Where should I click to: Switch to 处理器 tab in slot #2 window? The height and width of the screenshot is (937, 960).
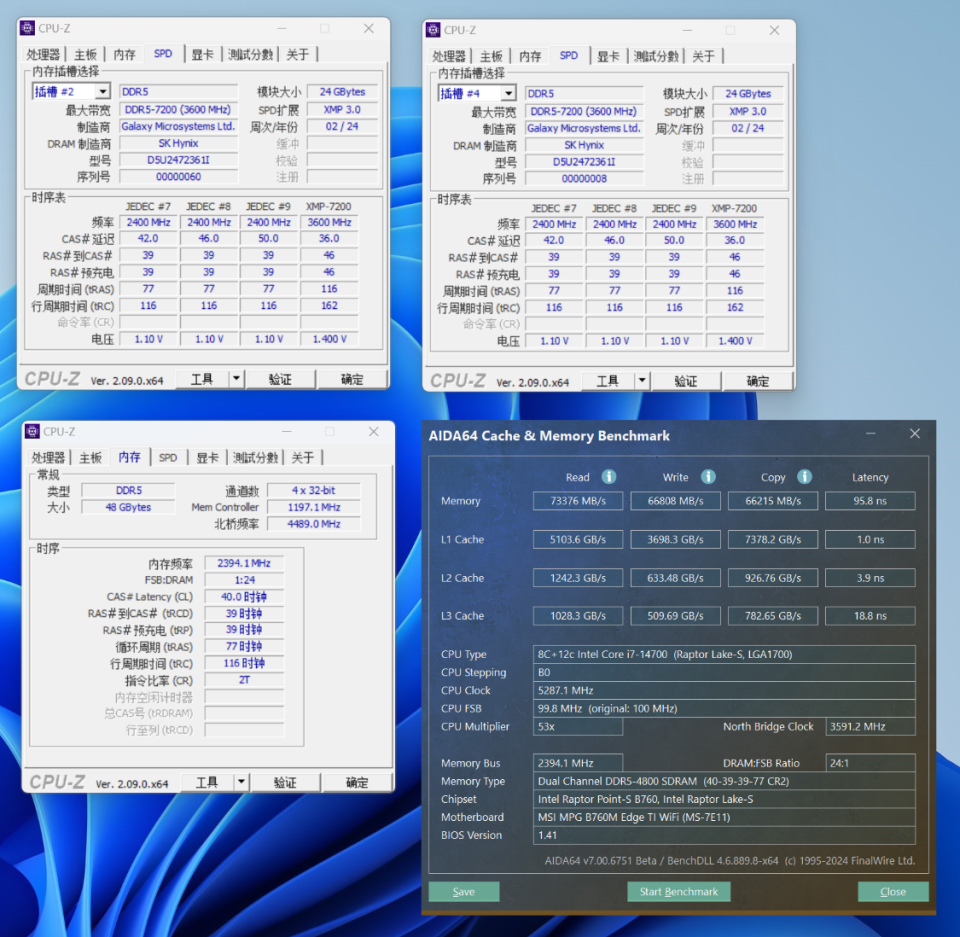[42, 55]
